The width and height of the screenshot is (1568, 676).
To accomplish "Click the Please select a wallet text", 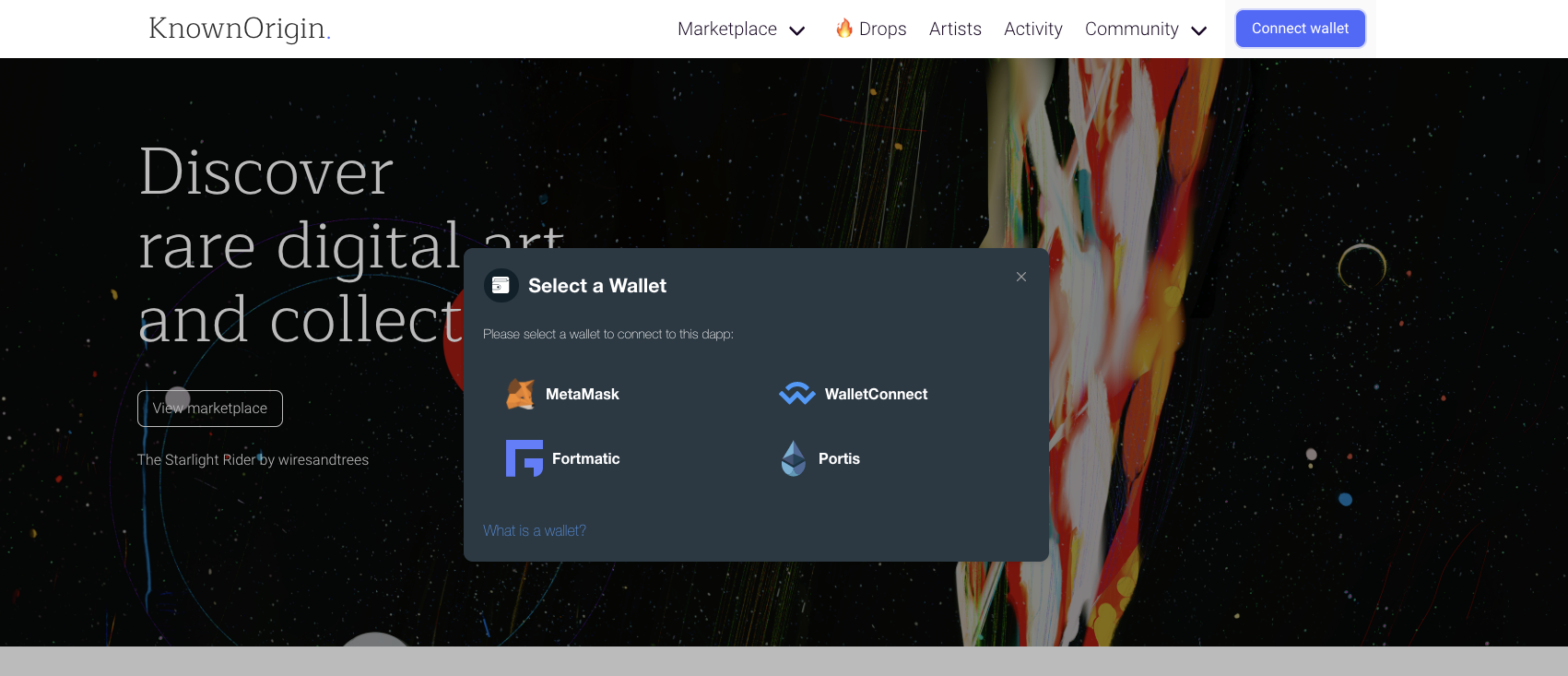I will pos(608,334).
